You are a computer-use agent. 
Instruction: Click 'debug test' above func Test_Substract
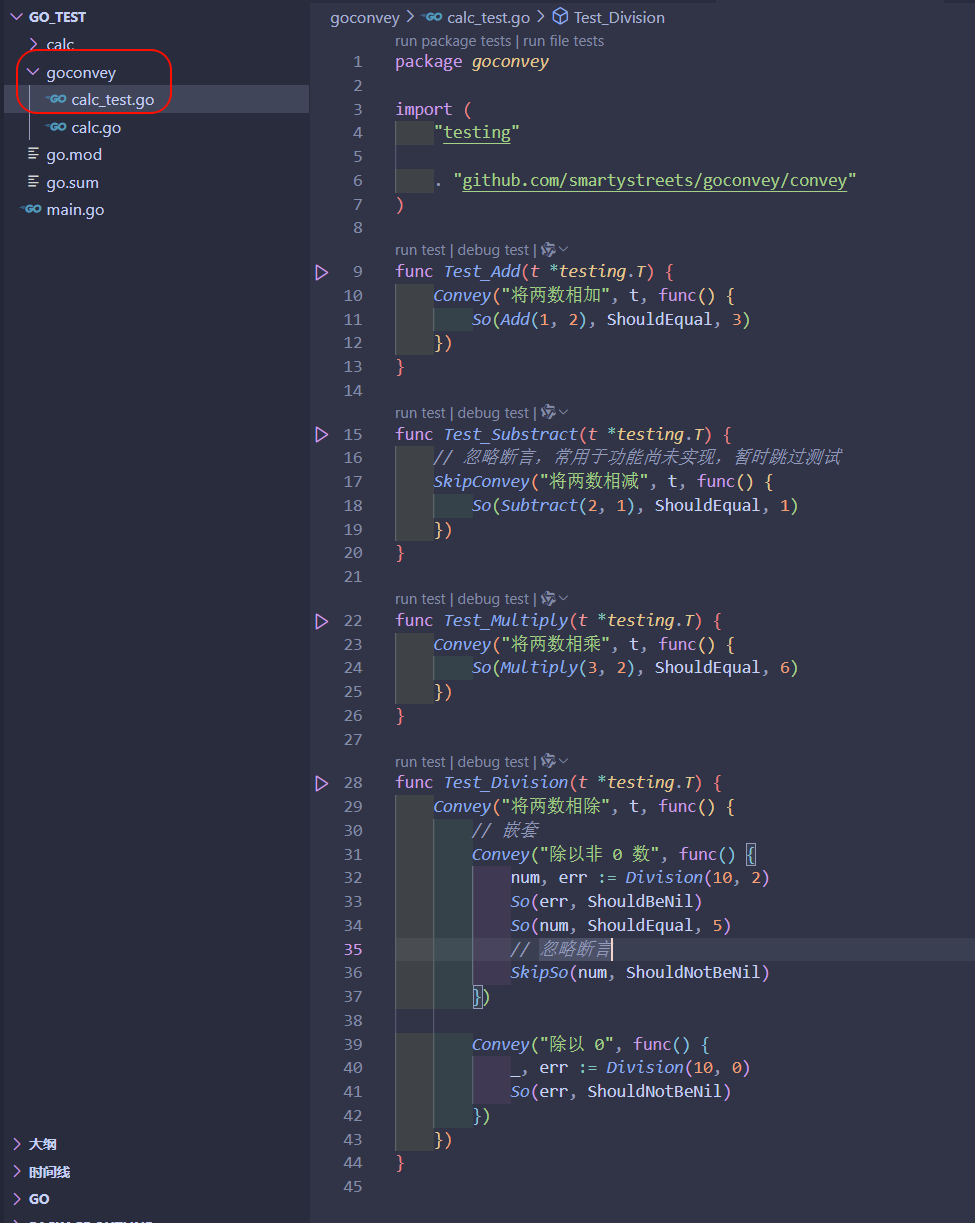coord(493,413)
